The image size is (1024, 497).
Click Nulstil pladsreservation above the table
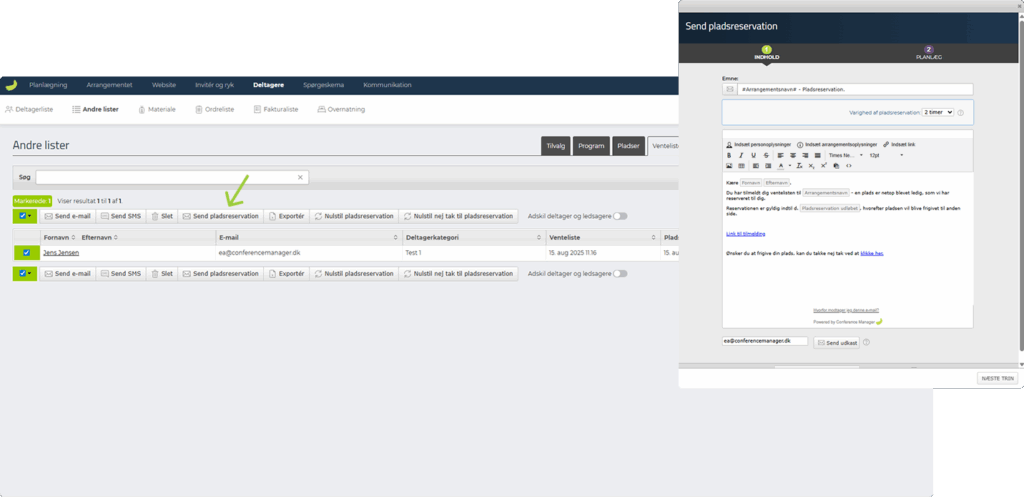coord(354,216)
